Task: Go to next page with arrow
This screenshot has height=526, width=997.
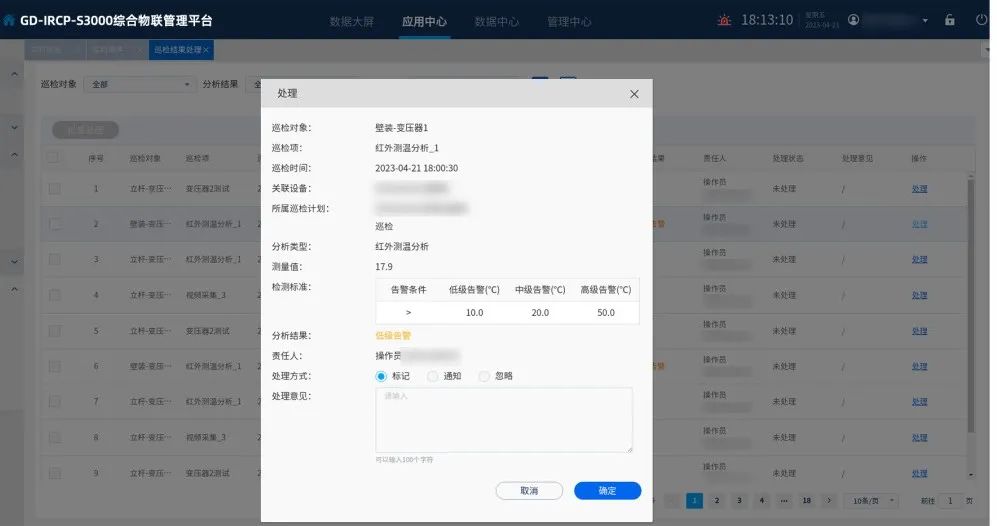Action: (x=829, y=500)
